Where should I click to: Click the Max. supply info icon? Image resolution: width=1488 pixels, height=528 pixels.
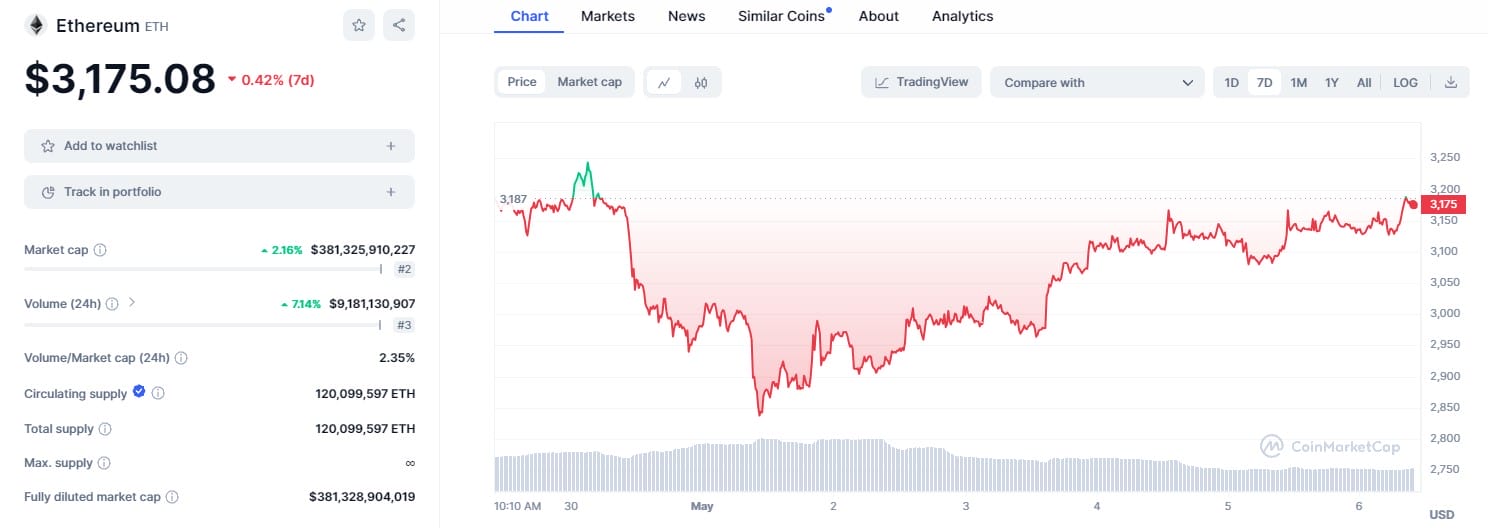point(104,463)
